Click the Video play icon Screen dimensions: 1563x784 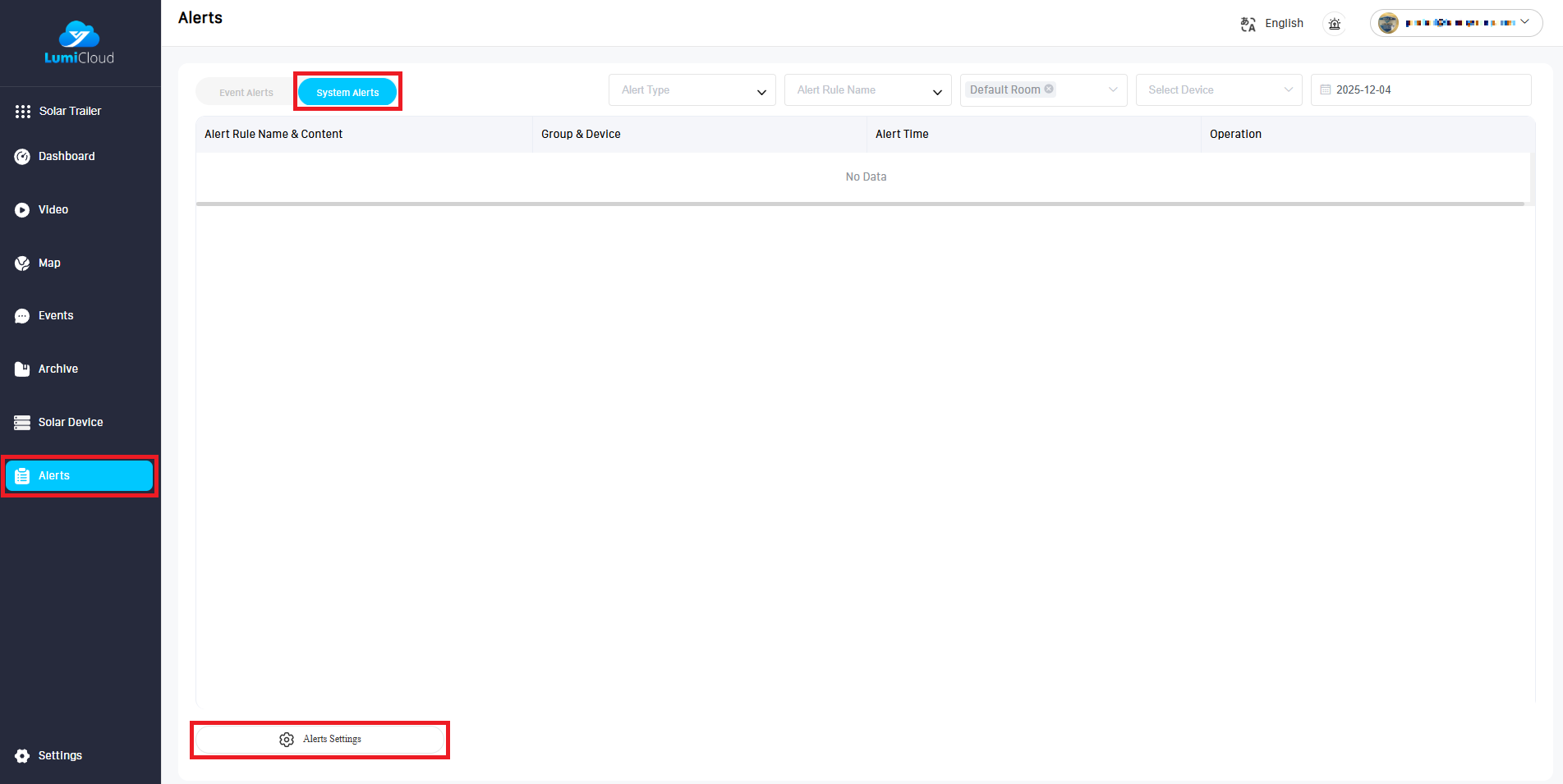(x=22, y=210)
